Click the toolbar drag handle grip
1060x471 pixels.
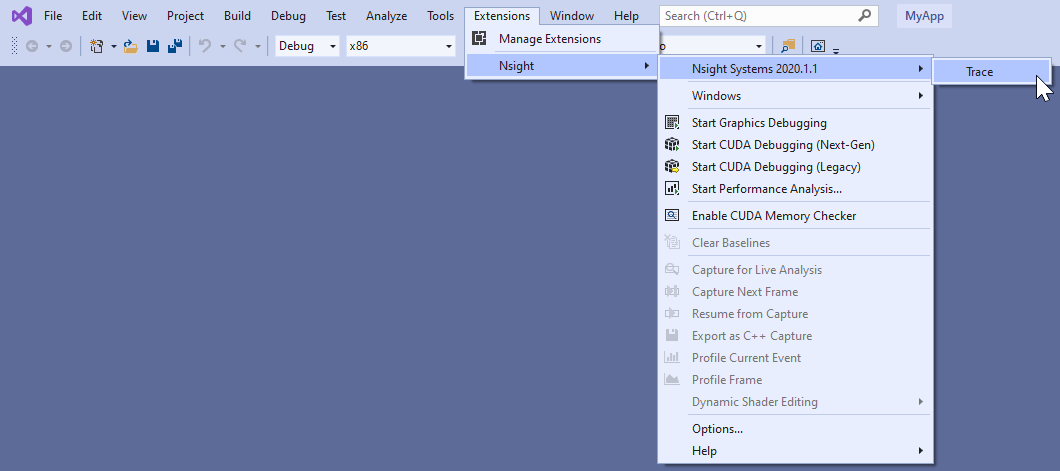pos(15,47)
